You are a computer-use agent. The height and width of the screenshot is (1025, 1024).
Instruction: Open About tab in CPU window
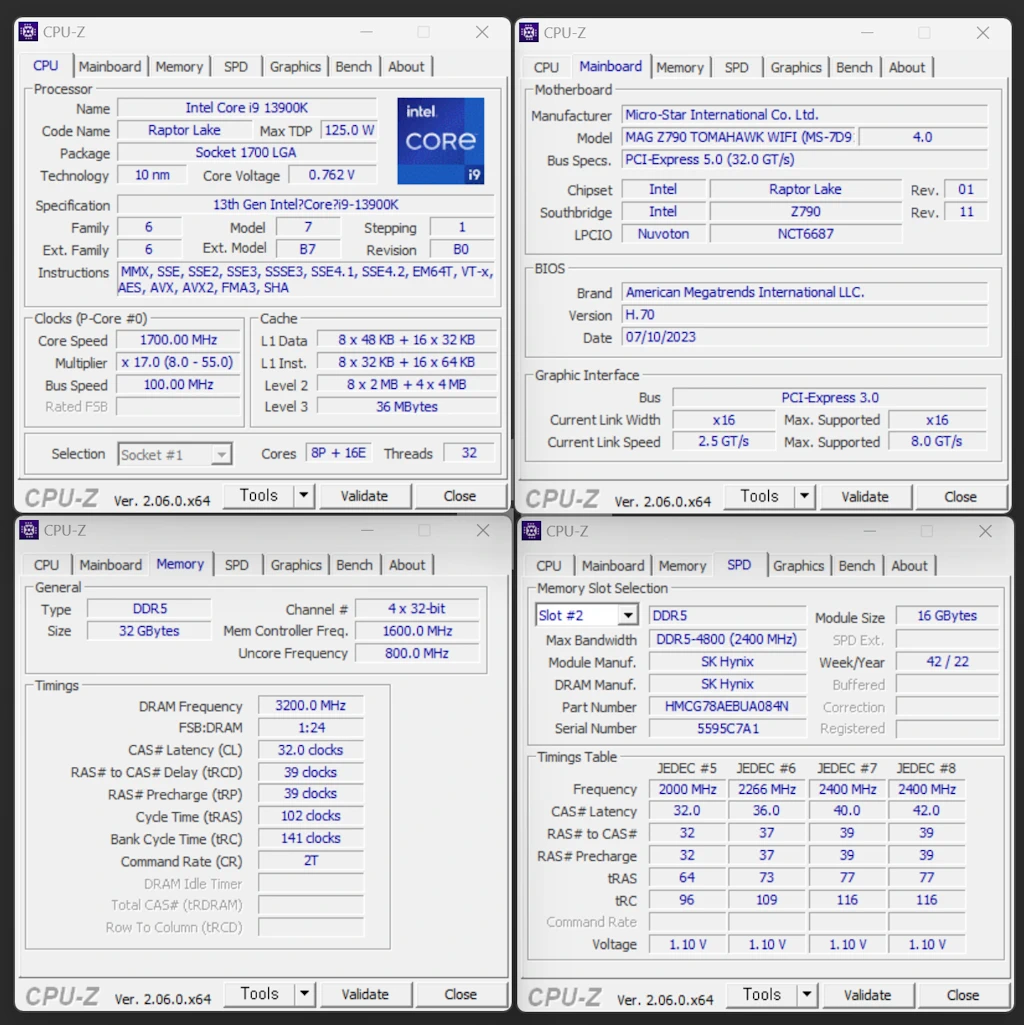tap(406, 67)
